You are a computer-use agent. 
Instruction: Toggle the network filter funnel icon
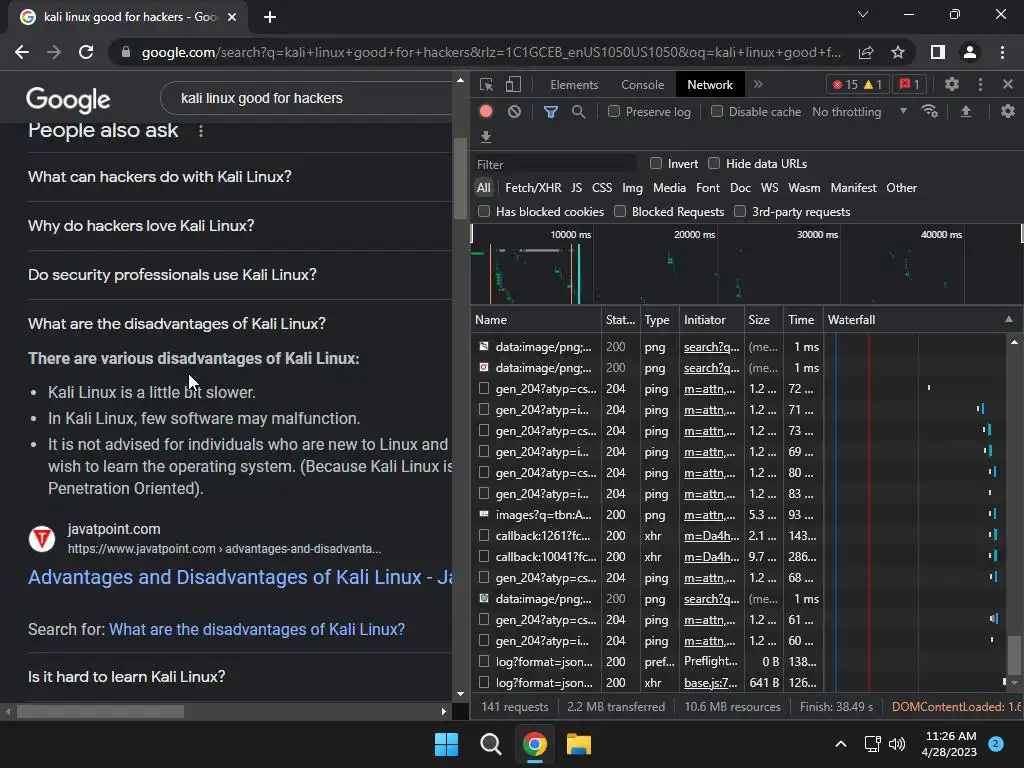(x=551, y=112)
